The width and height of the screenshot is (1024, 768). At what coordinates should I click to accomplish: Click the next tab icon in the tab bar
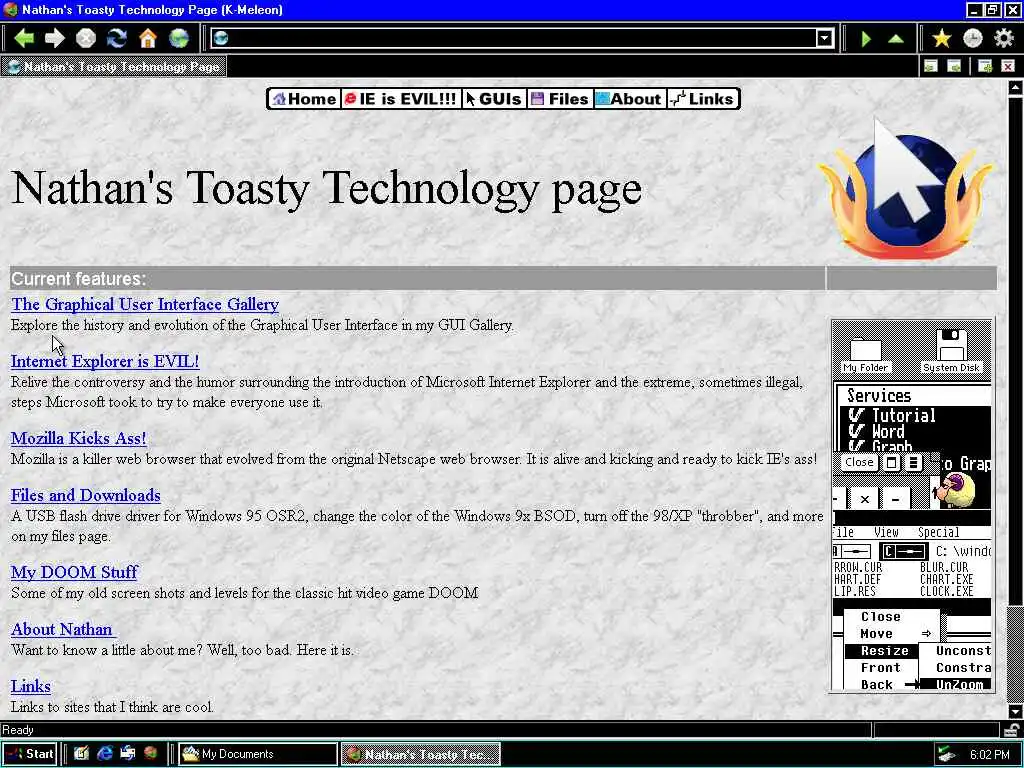point(954,66)
